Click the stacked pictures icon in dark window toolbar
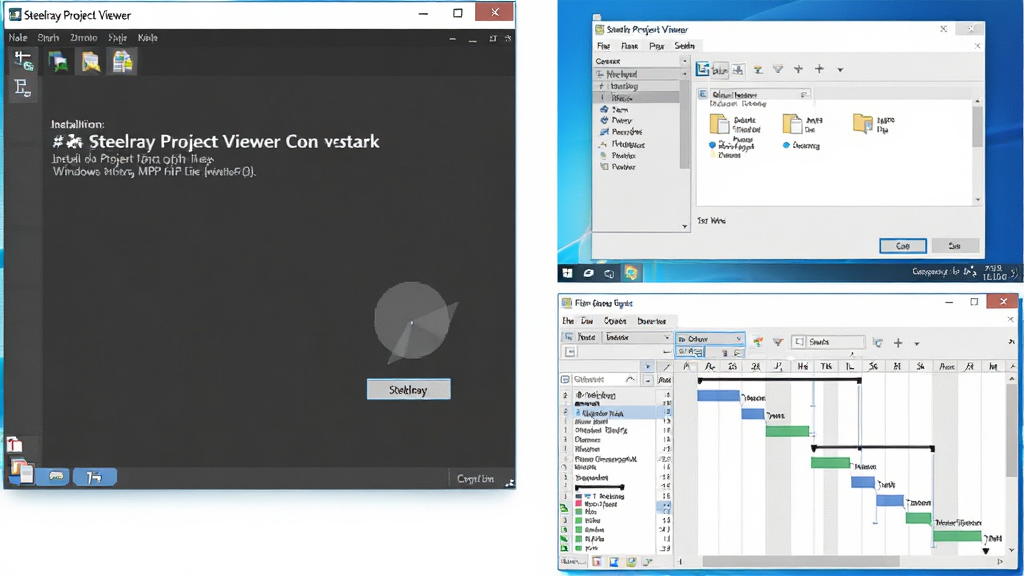 [x=58, y=62]
